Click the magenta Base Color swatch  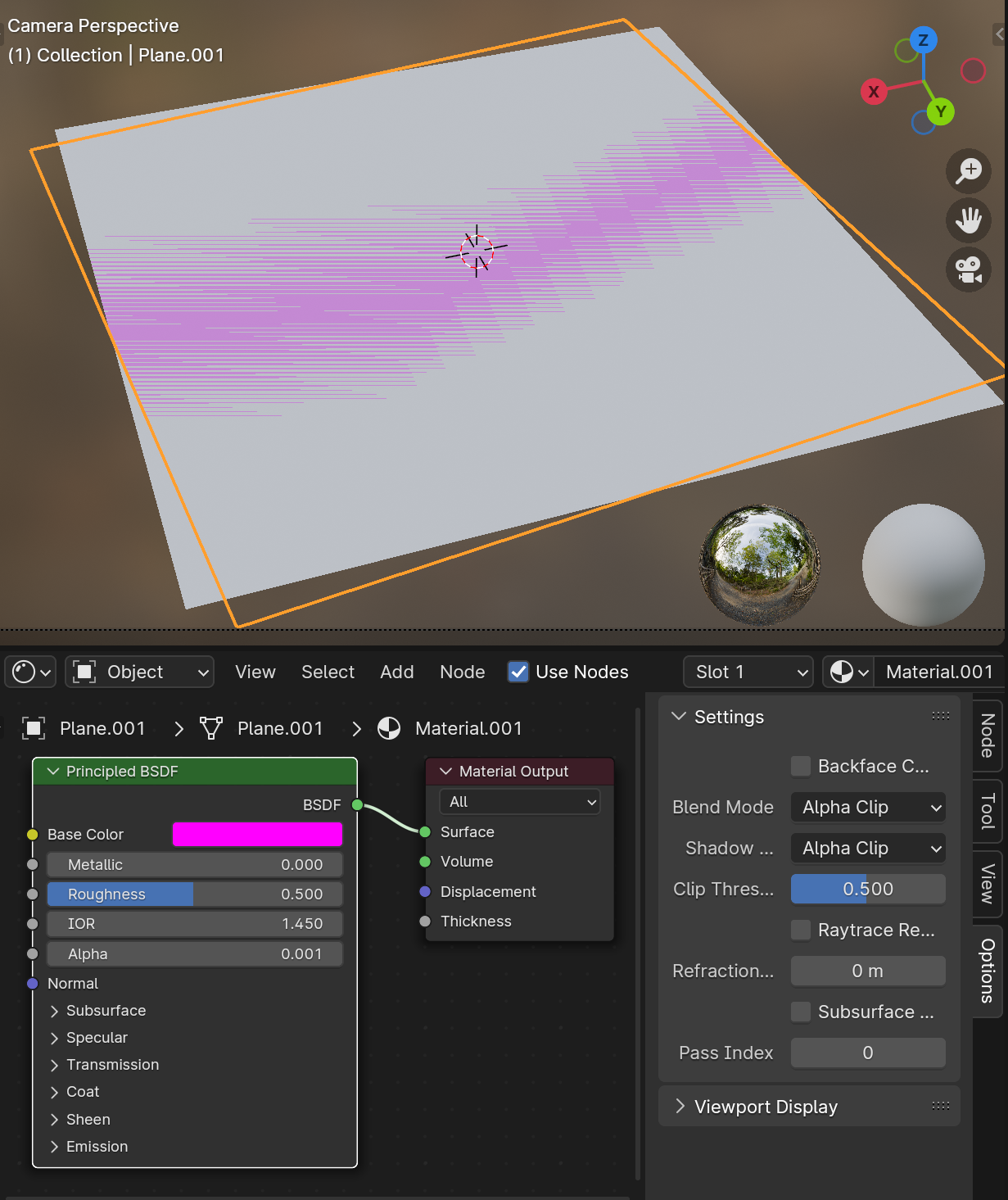click(x=257, y=834)
